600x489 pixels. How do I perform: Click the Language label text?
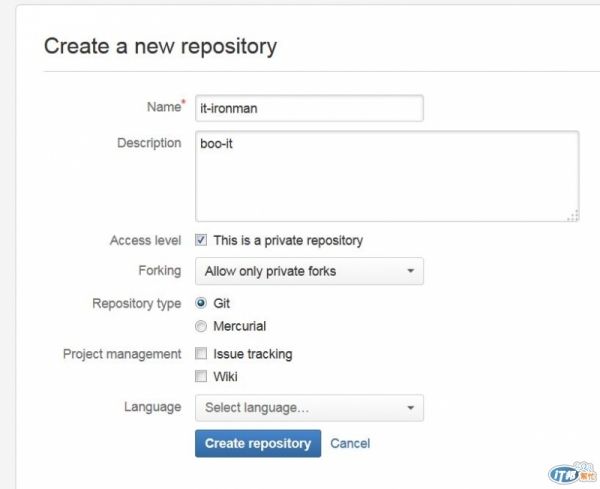pyautogui.click(x=152, y=407)
